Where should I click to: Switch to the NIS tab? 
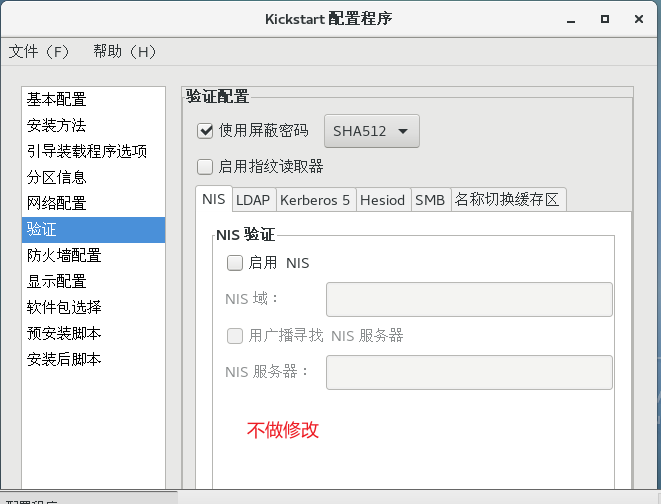click(214, 199)
